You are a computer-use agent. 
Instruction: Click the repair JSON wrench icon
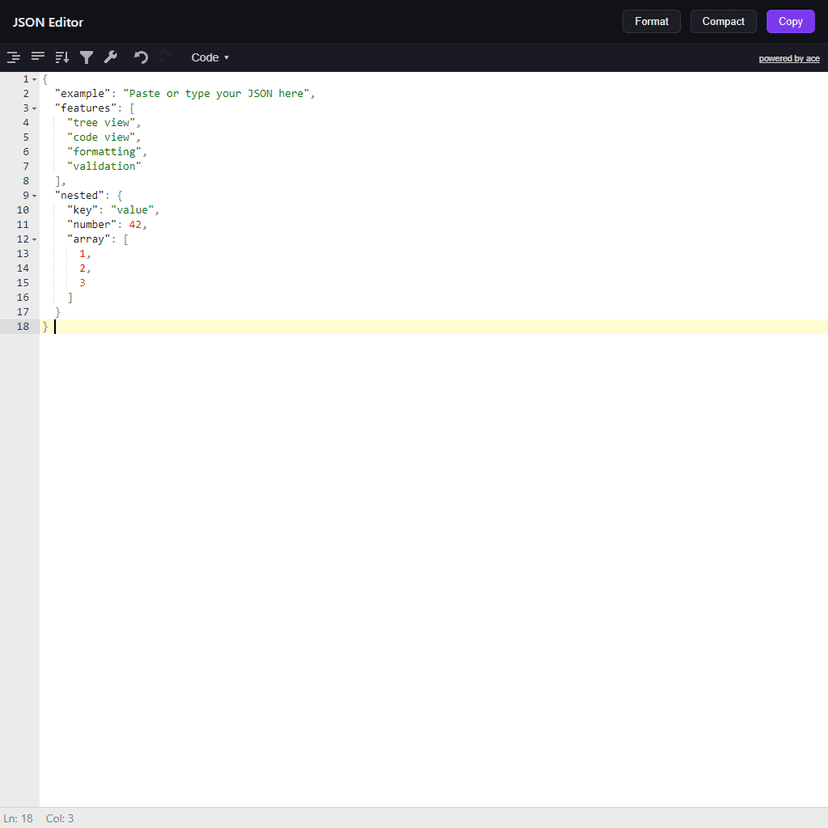[x=111, y=57]
